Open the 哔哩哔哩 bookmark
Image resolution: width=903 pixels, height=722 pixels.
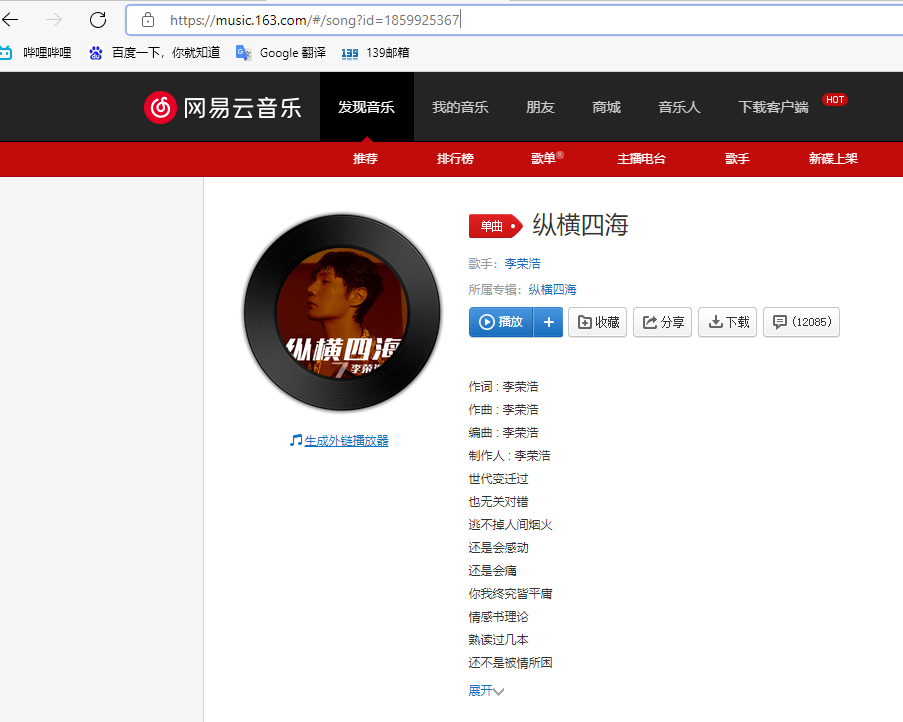point(36,53)
